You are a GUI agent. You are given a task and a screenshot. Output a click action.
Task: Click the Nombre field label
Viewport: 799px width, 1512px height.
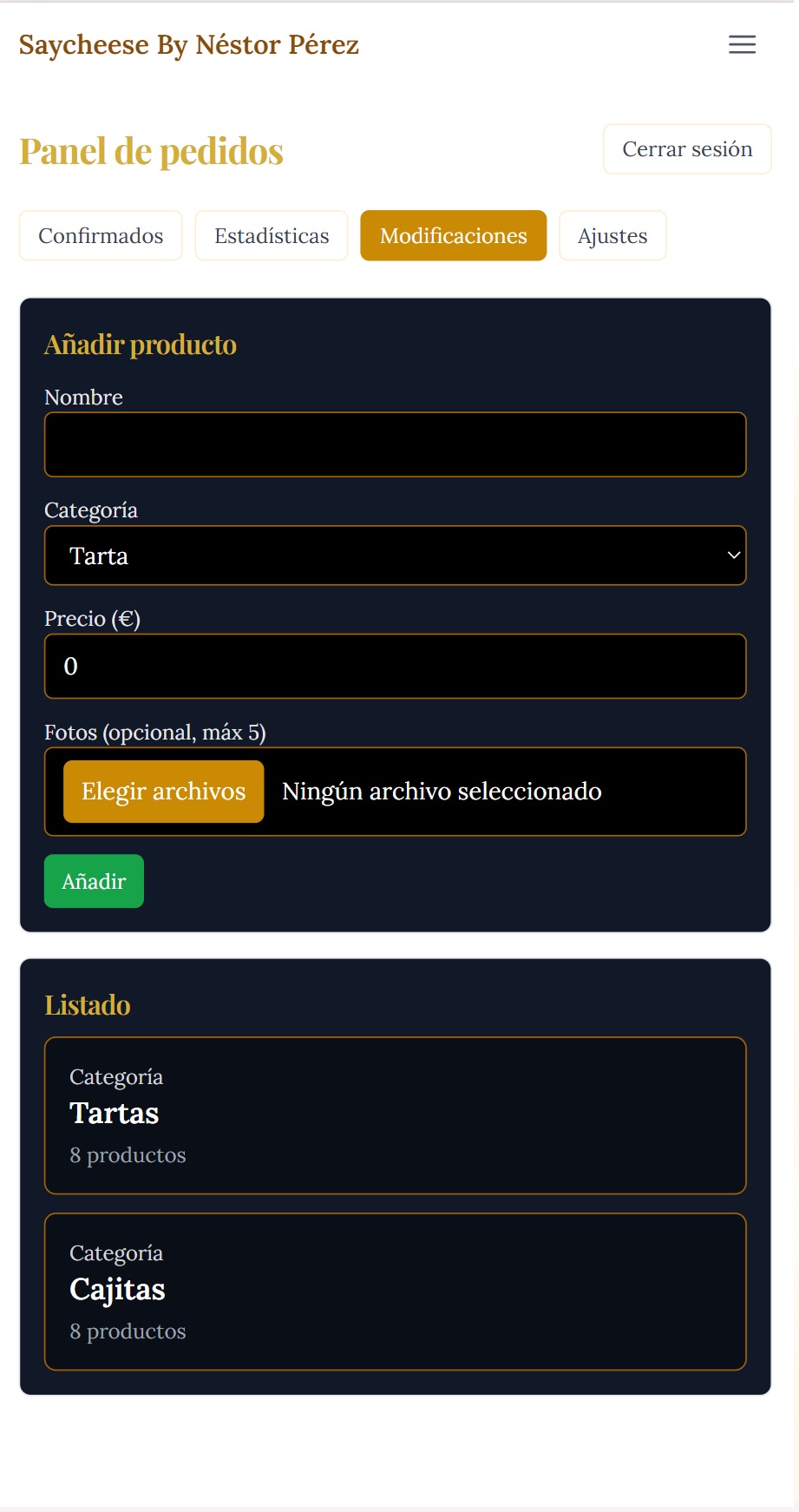point(83,397)
